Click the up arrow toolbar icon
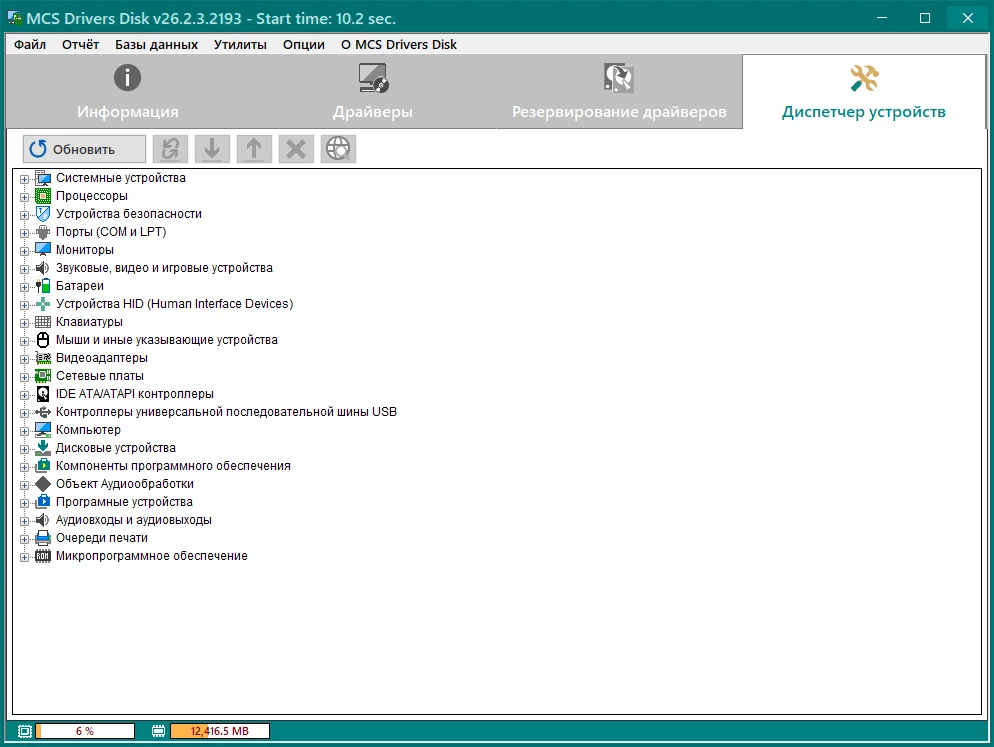Image resolution: width=994 pixels, height=747 pixels. click(254, 149)
